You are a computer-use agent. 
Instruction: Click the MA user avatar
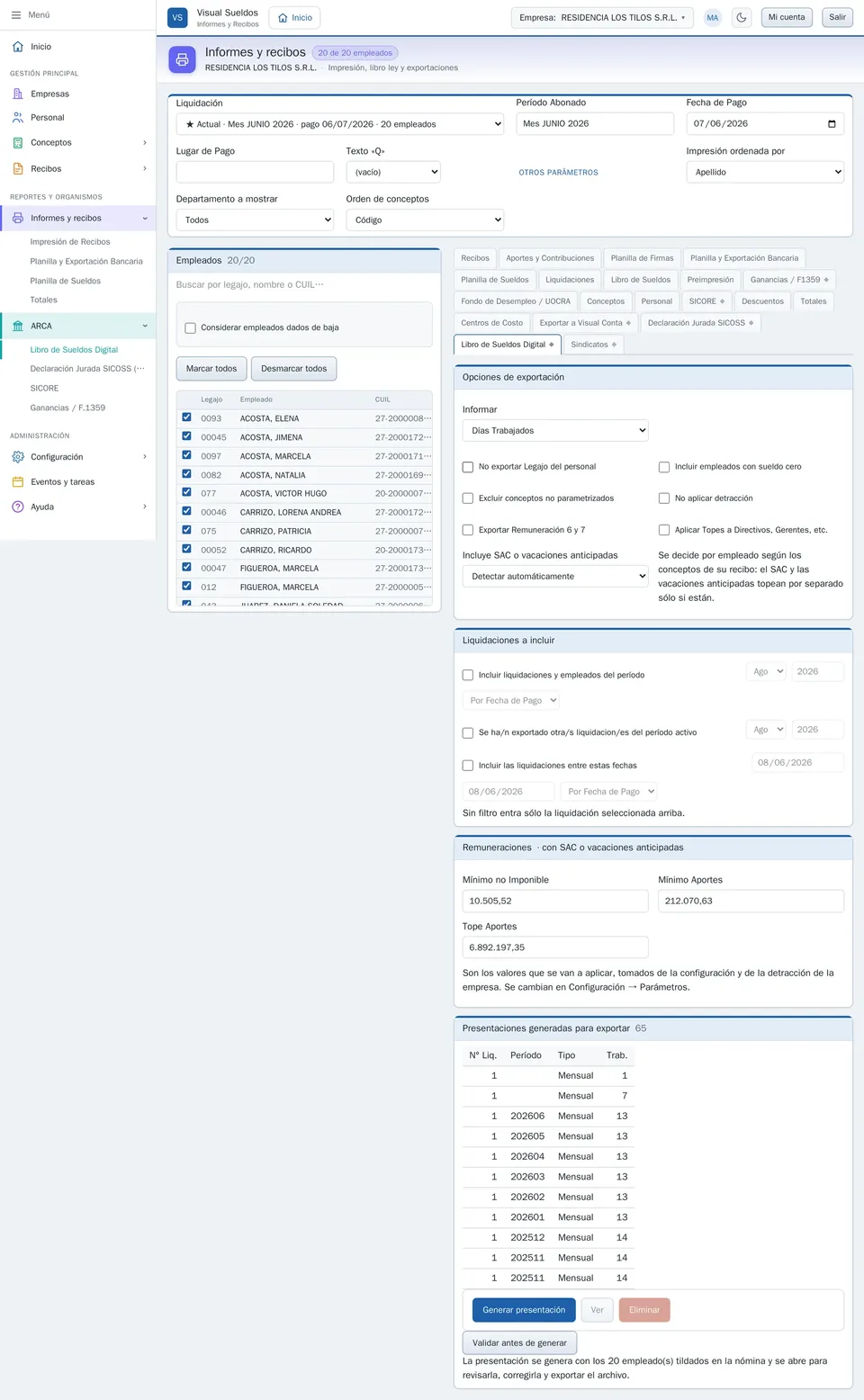[x=712, y=17]
